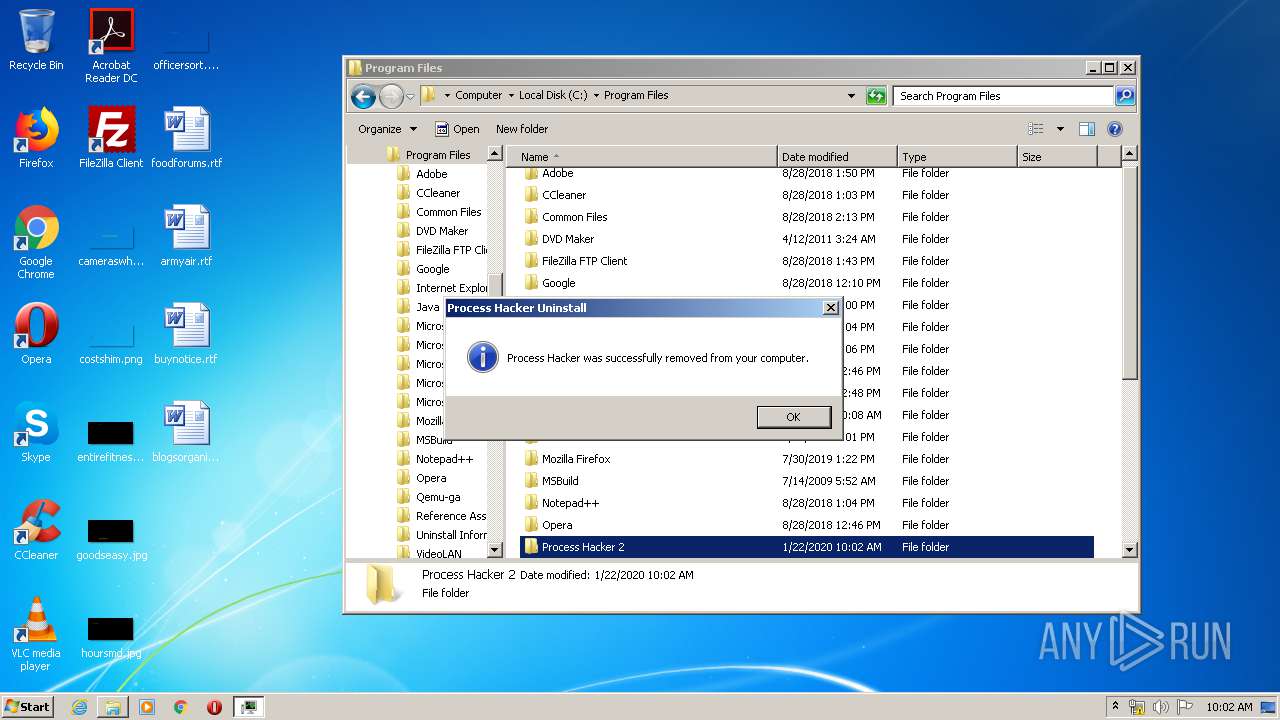This screenshot has height=720, width=1280.
Task: Click New folder in toolbar
Action: click(x=522, y=129)
